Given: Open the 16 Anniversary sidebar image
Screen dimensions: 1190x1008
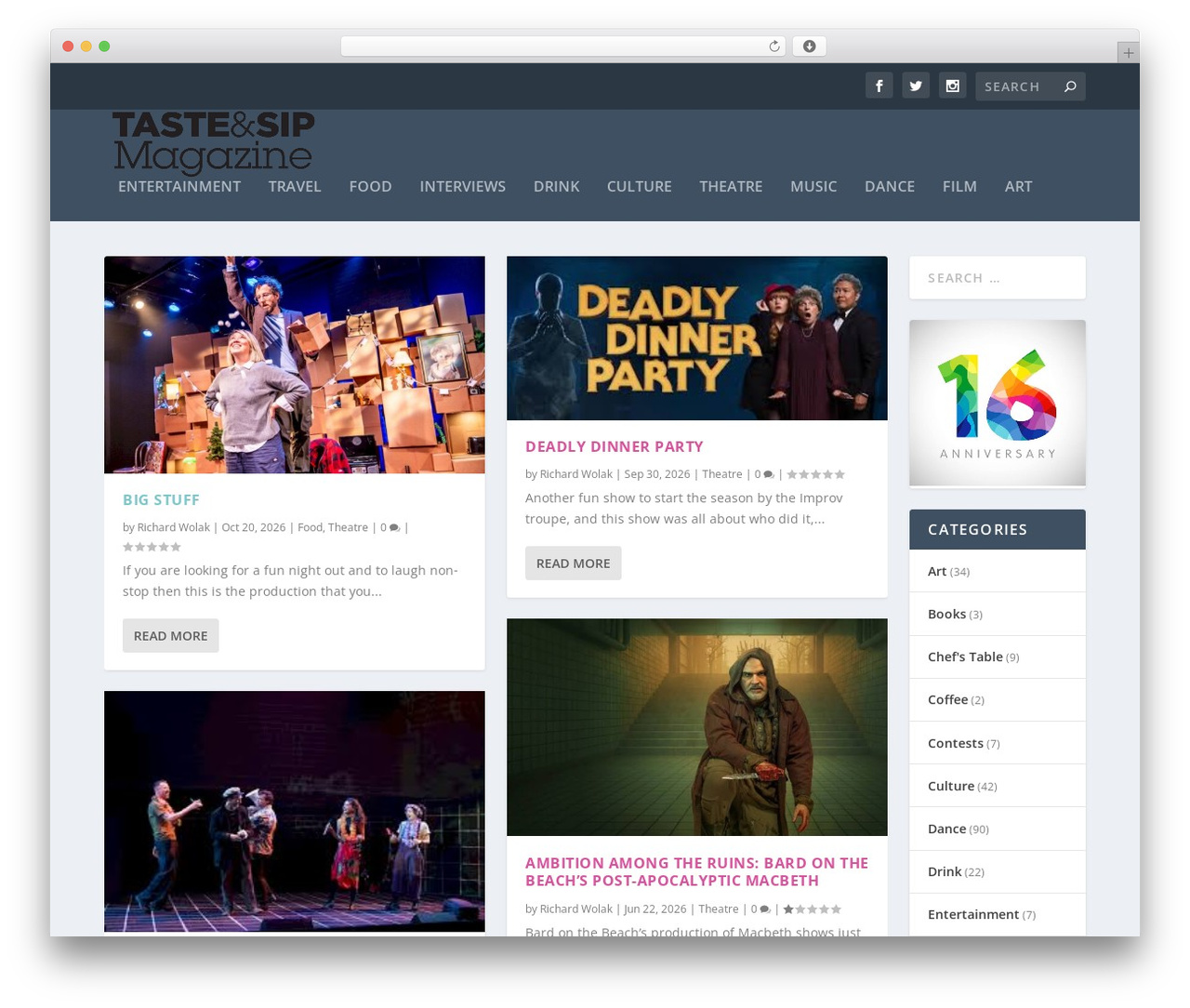Looking at the screenshot, I should point(998,404).
